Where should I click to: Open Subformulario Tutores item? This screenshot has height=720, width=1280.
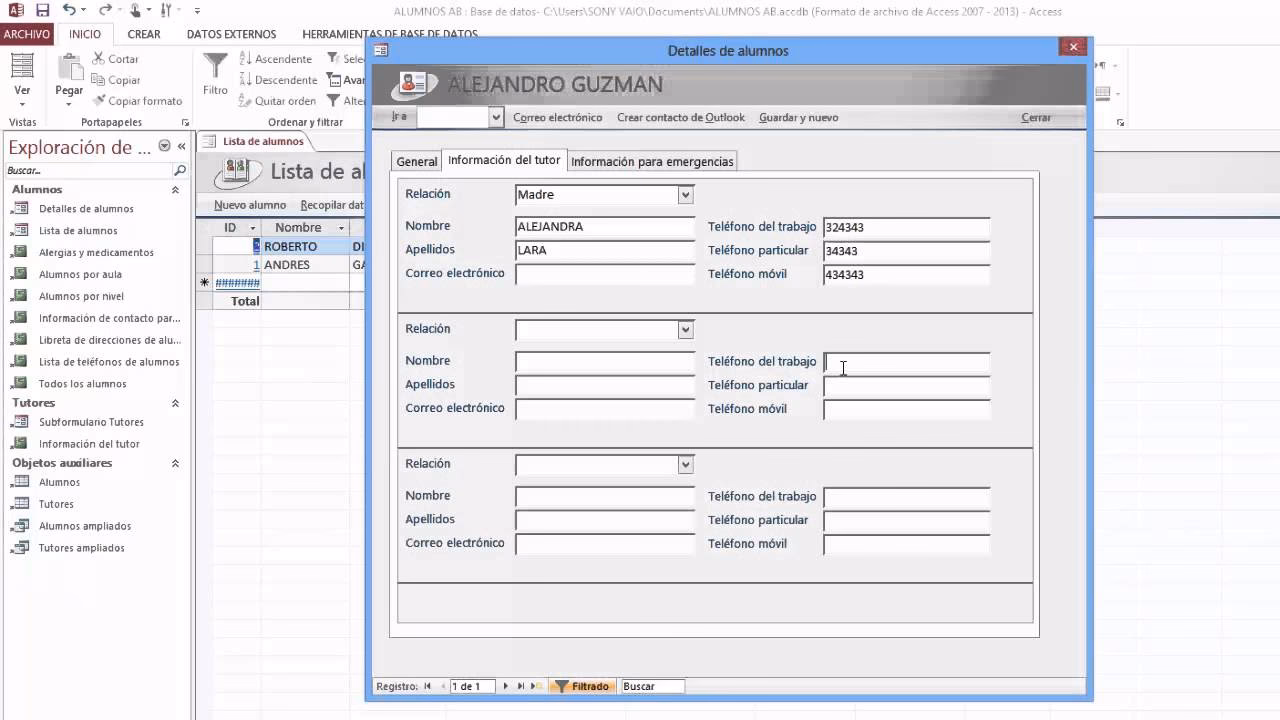(x=91, y=422)
